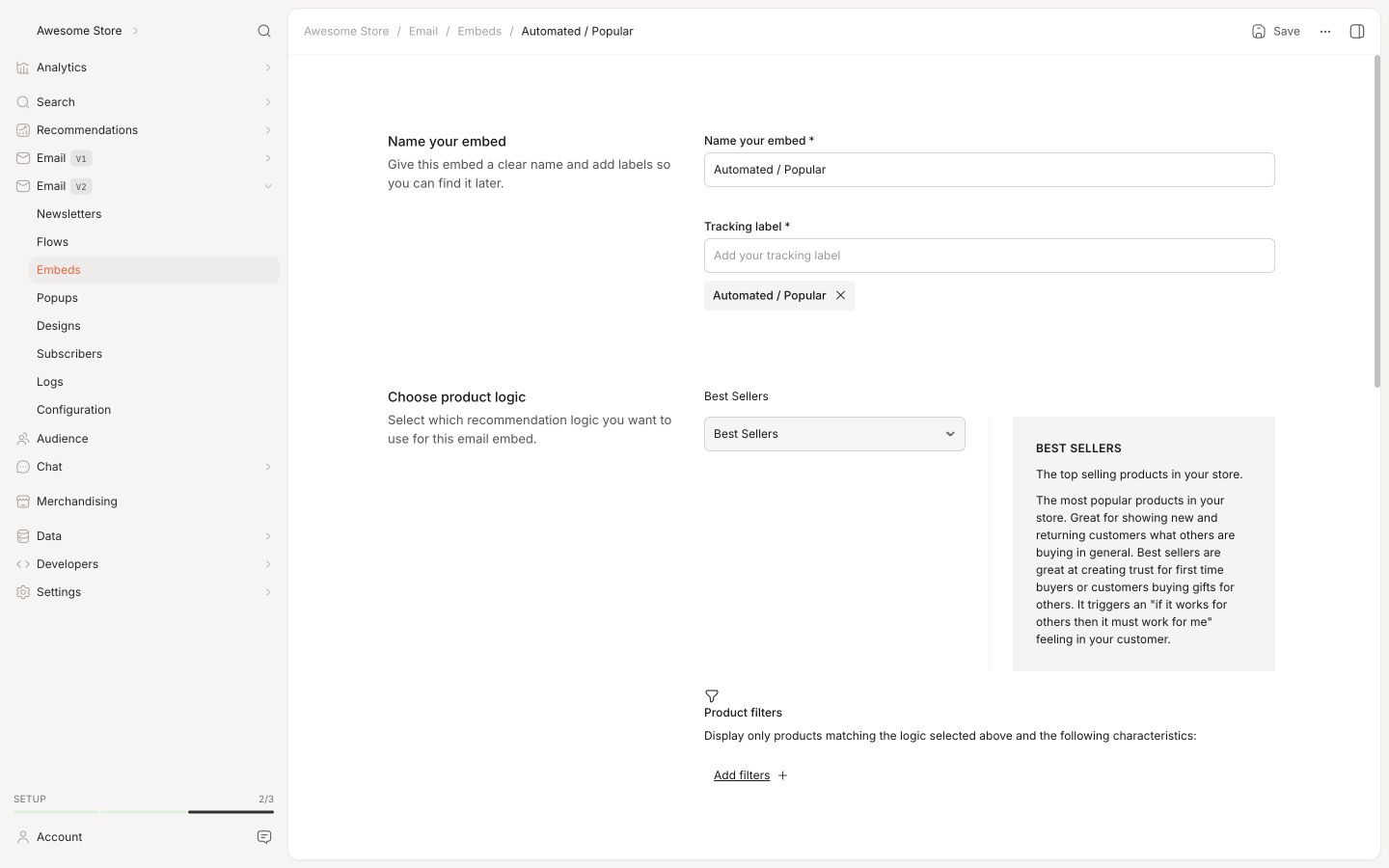The width and height of the screenshot is (1389, 868).
Task: Click the Data database icon
Action: pos(23,536)
